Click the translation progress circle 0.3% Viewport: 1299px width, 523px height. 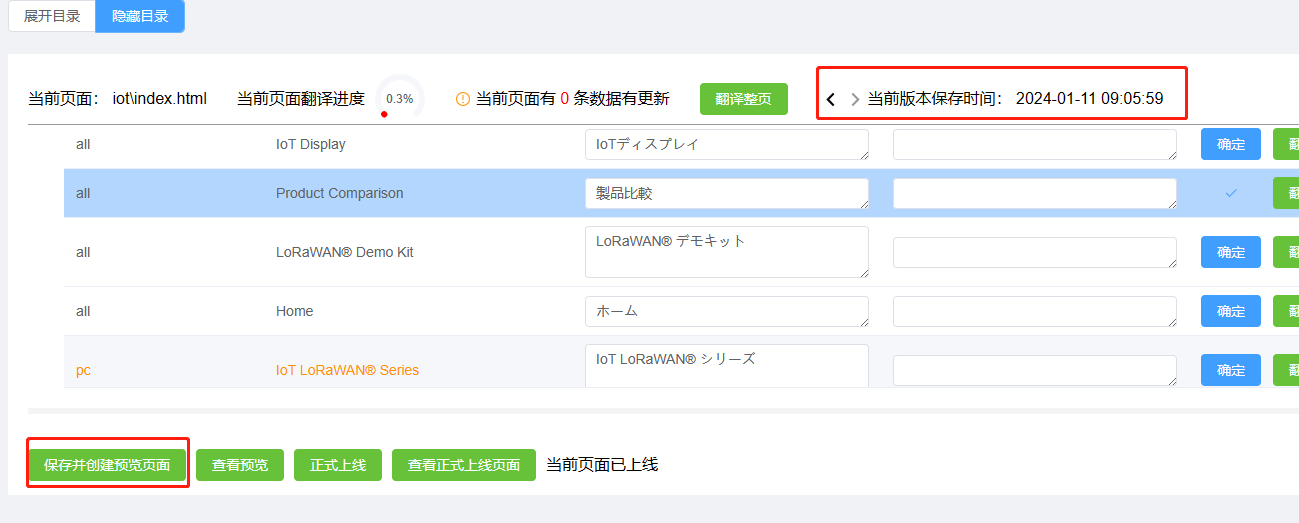pyautogui.click(x=399, y=98)
